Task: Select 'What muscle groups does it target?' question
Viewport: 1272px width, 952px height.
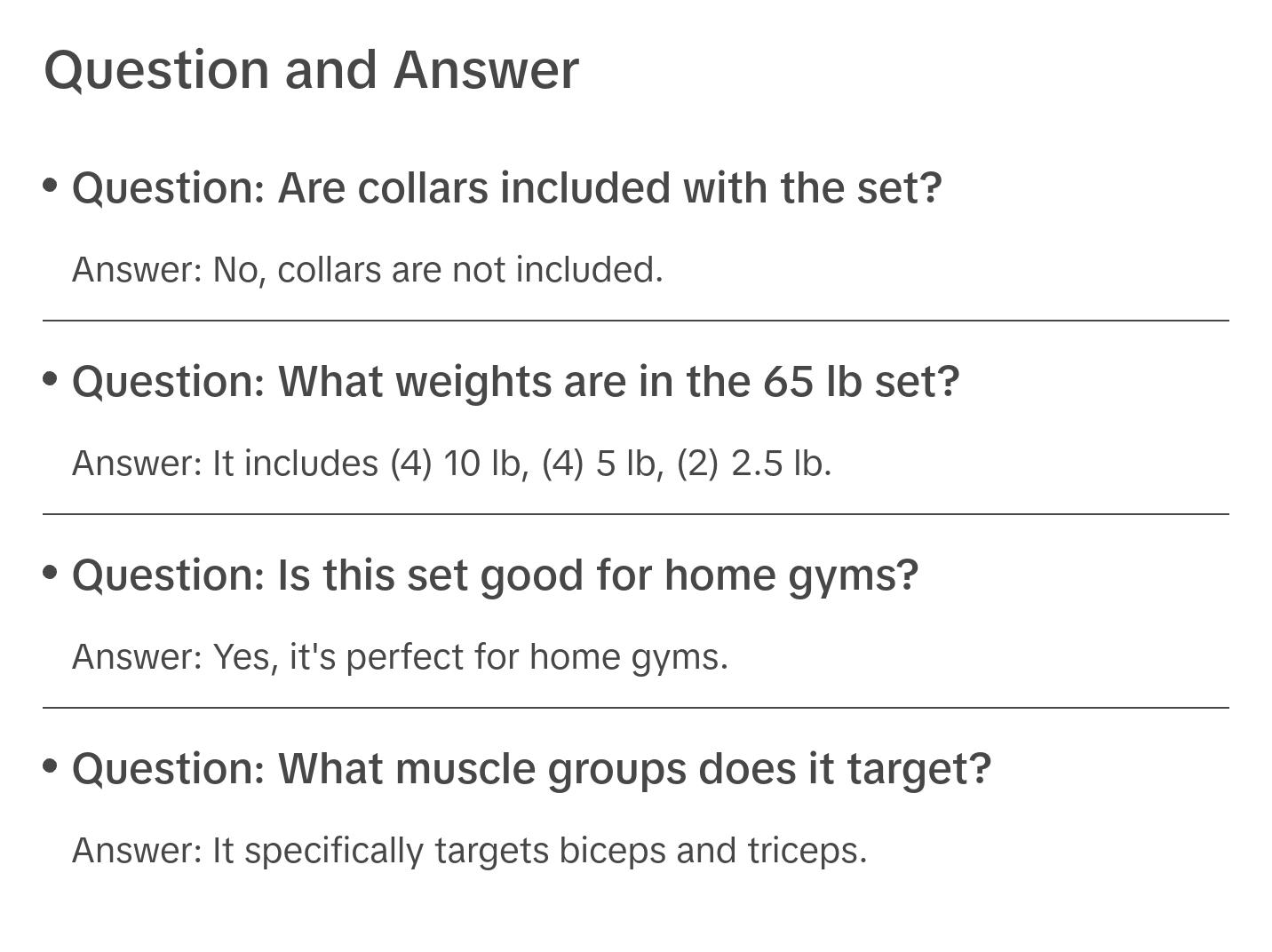Action: pos(531,769)
